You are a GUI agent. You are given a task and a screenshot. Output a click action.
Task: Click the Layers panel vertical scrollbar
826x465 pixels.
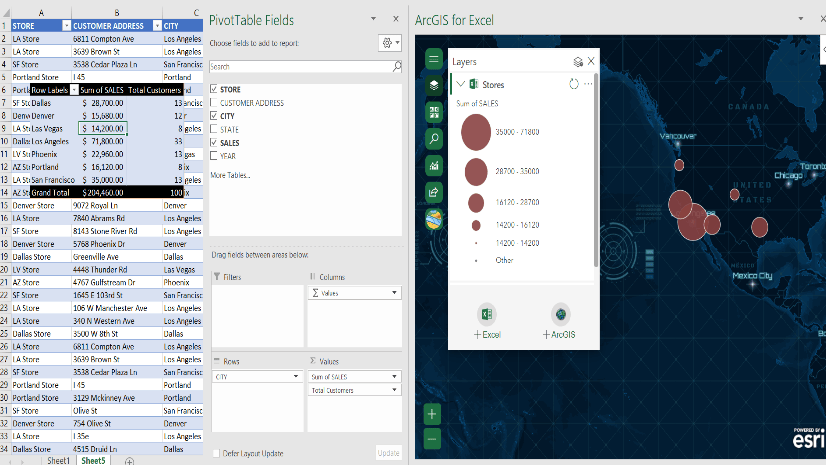[596, 170]
